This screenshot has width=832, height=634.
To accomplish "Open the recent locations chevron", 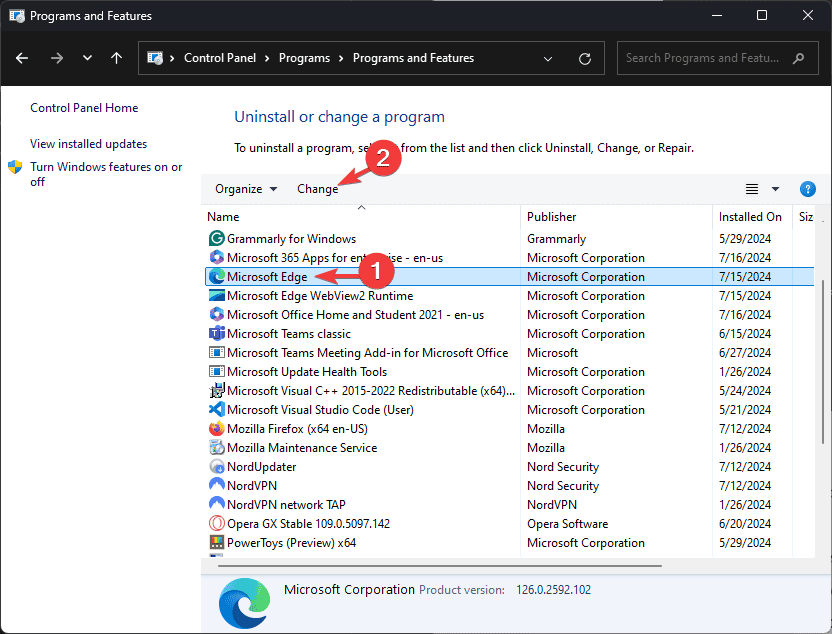I will pyautogui.click(x=88, y=58).
